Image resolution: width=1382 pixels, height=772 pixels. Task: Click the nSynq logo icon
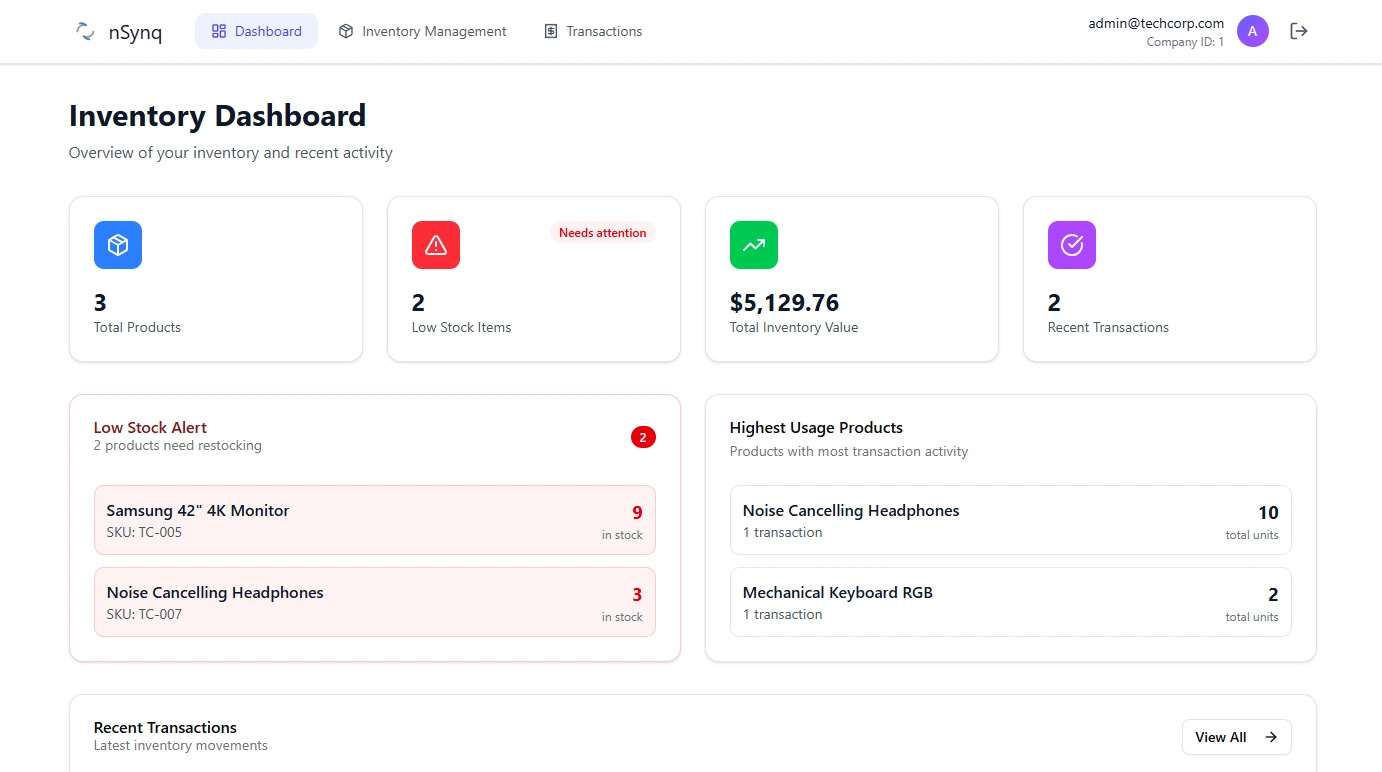(x=84, y=31)
